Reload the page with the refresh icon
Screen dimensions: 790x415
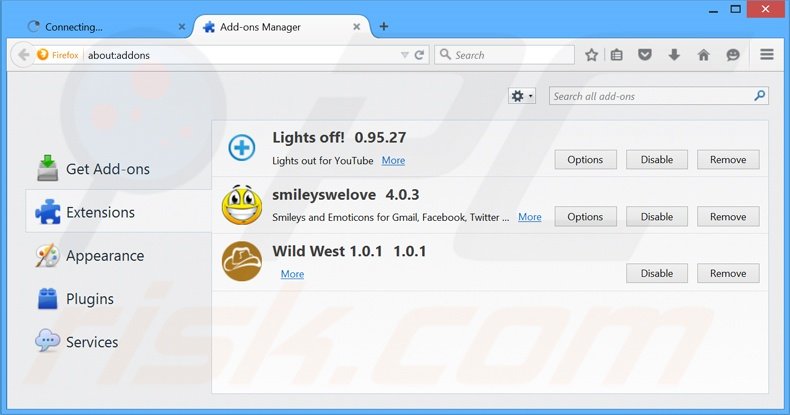point(419,55)
